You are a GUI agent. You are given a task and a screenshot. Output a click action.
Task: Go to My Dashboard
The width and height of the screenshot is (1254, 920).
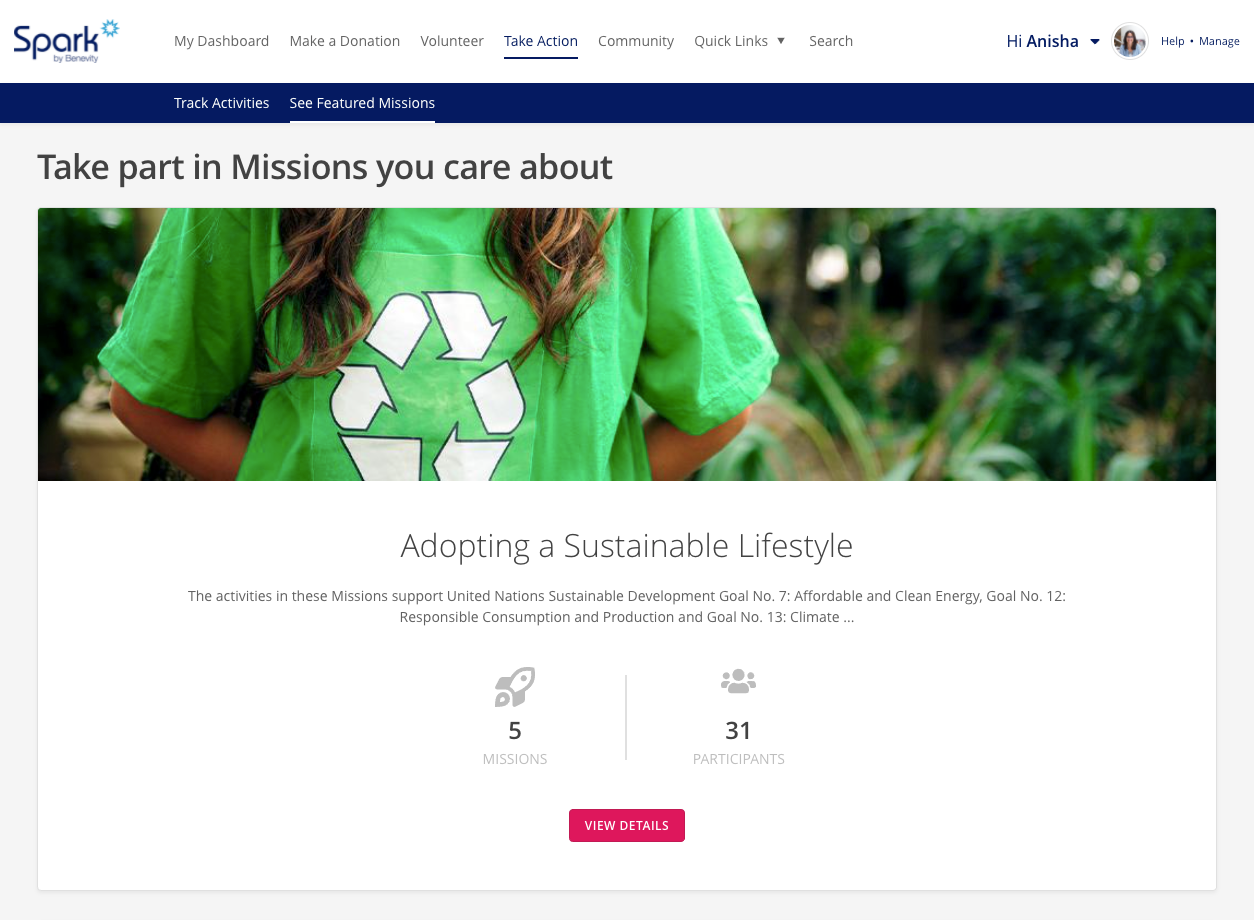pos(221,41)
